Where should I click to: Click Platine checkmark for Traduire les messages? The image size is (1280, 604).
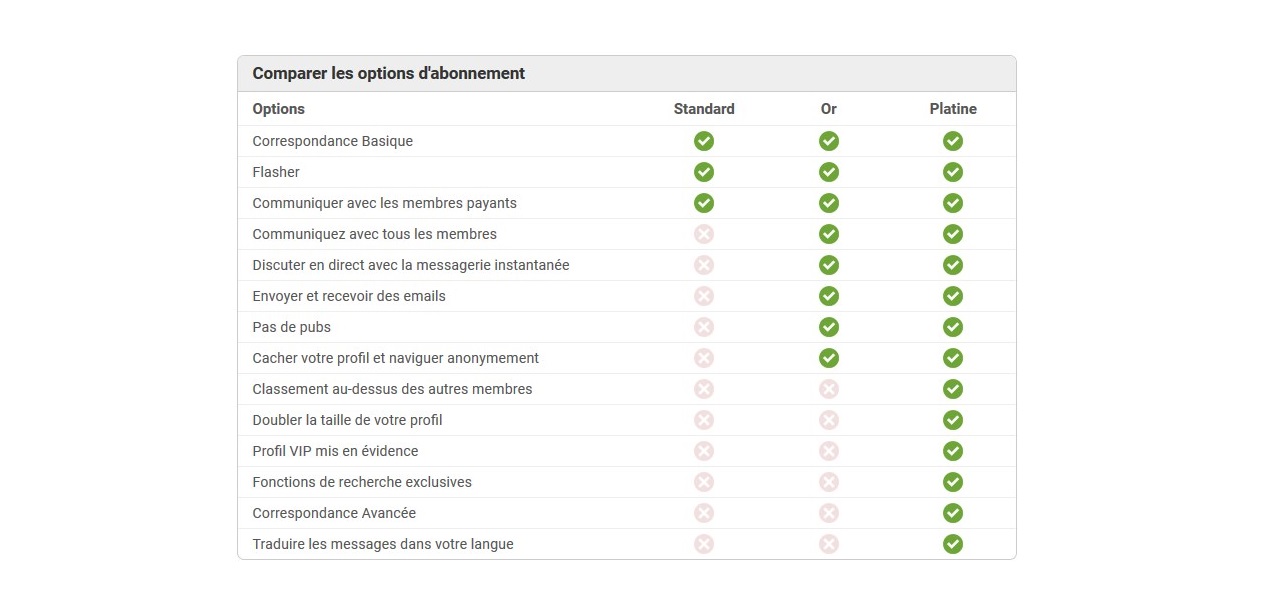pyautogui.click(x=953, y=544)
